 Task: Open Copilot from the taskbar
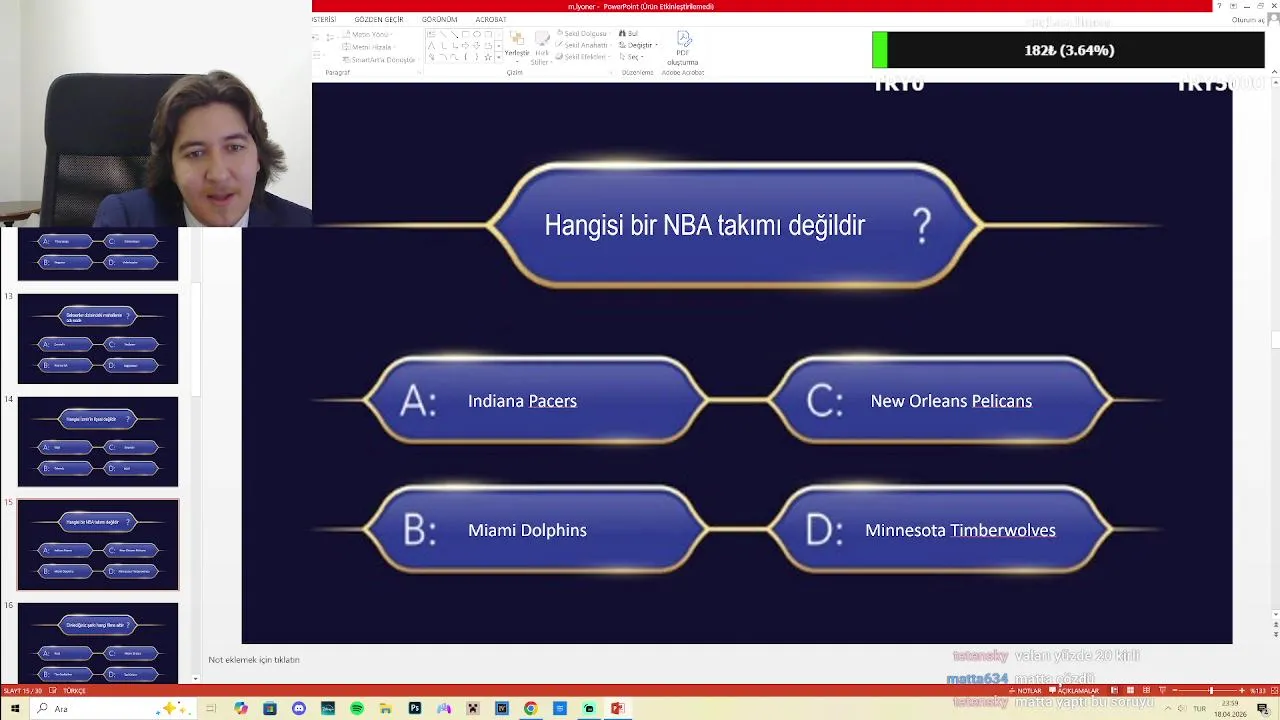(x=241, y=708)
